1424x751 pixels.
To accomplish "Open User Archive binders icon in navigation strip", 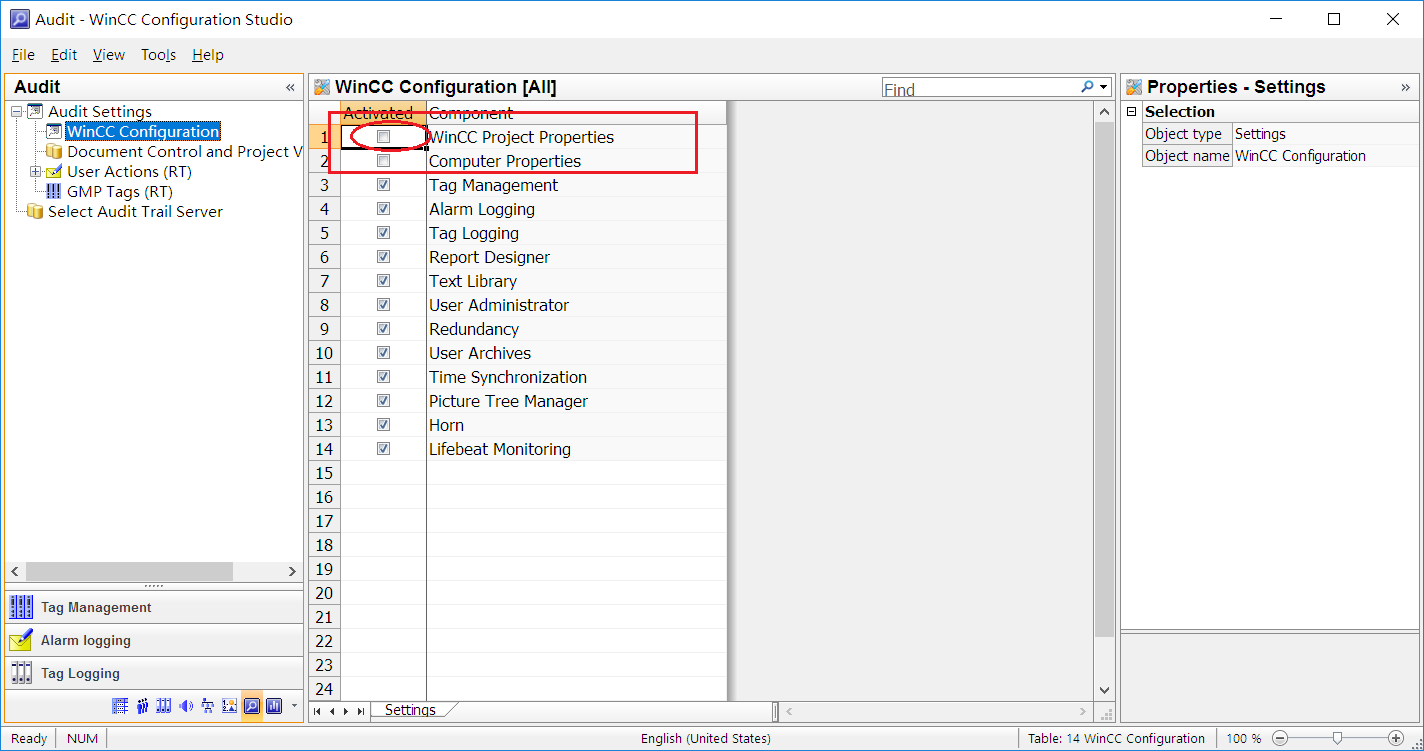I will [x=164, y=706].
